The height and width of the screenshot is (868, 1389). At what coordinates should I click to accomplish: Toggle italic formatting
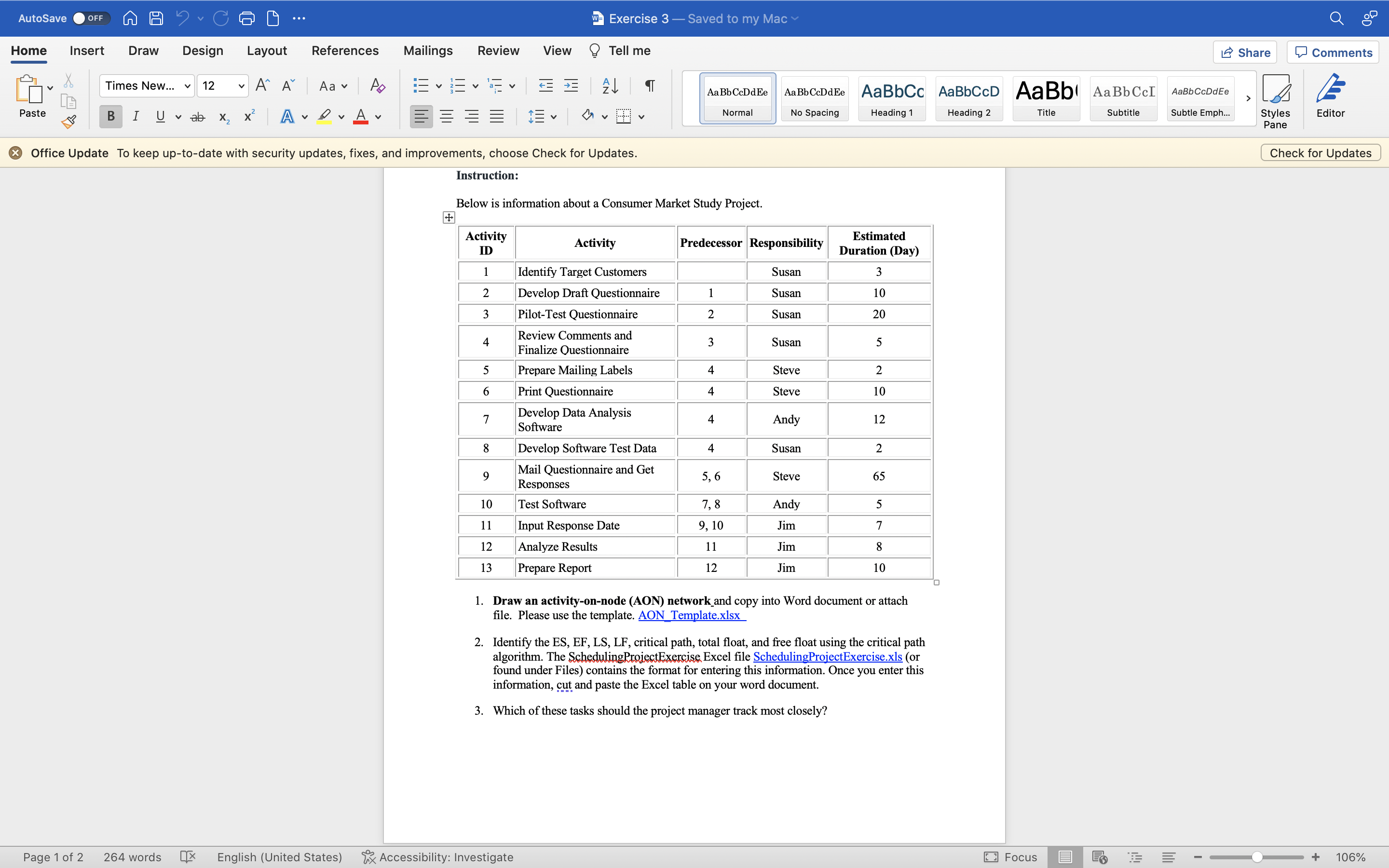coord(136,117)
